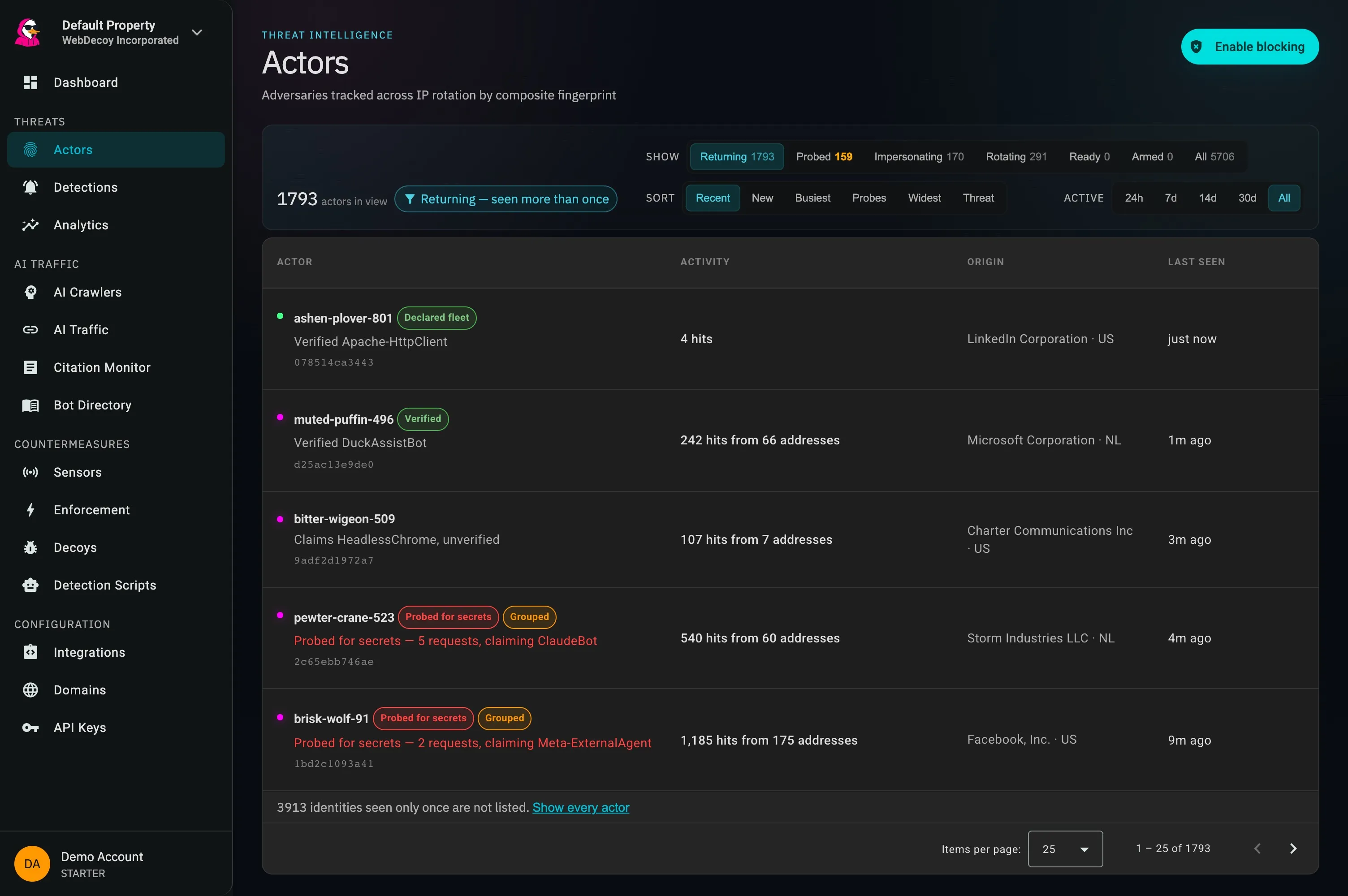This screenshot has height=896, width=1348.
Task: Sort actors by Widest
Action: pos(925,198)
